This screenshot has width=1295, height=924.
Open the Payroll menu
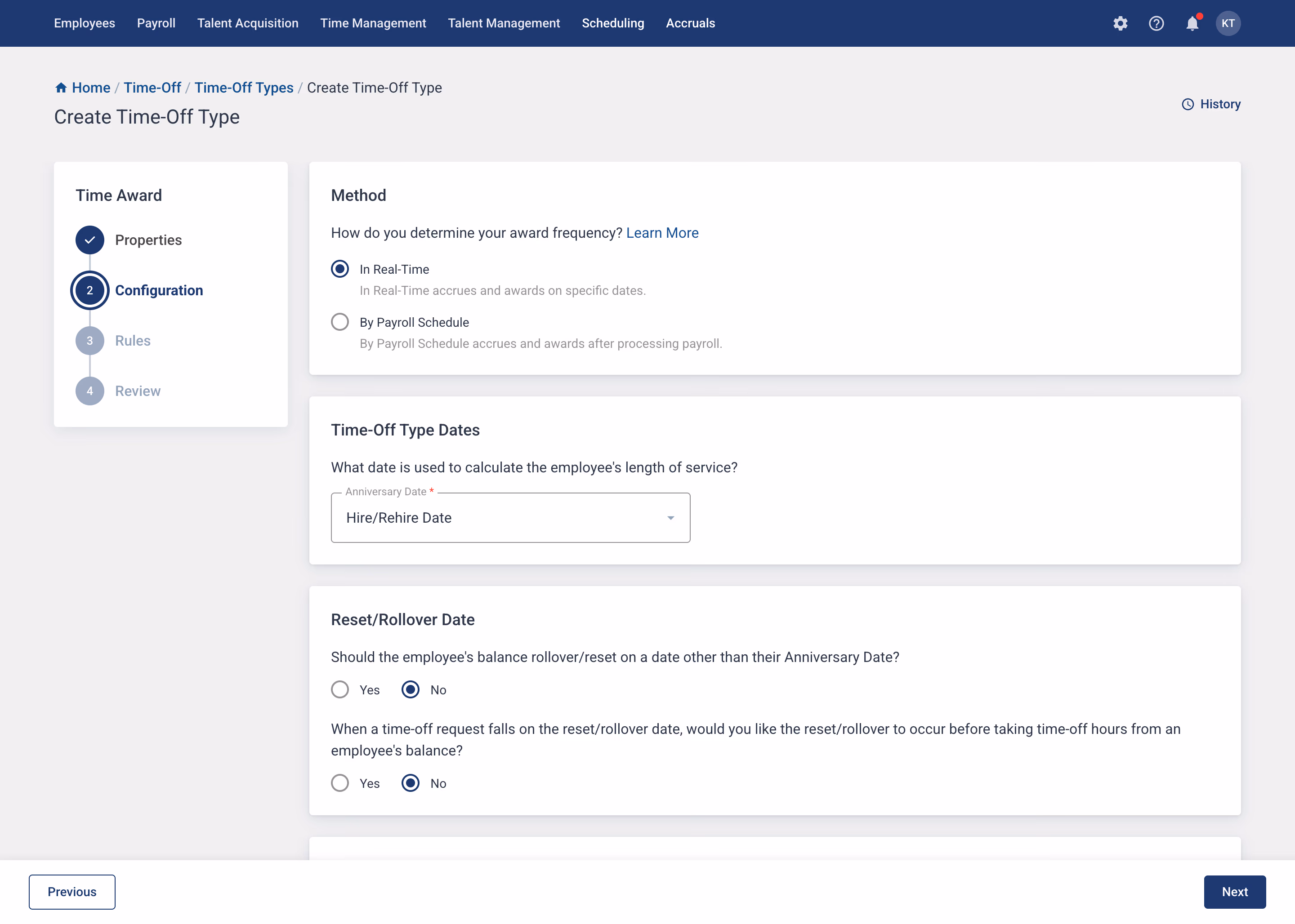pos(156,23)
